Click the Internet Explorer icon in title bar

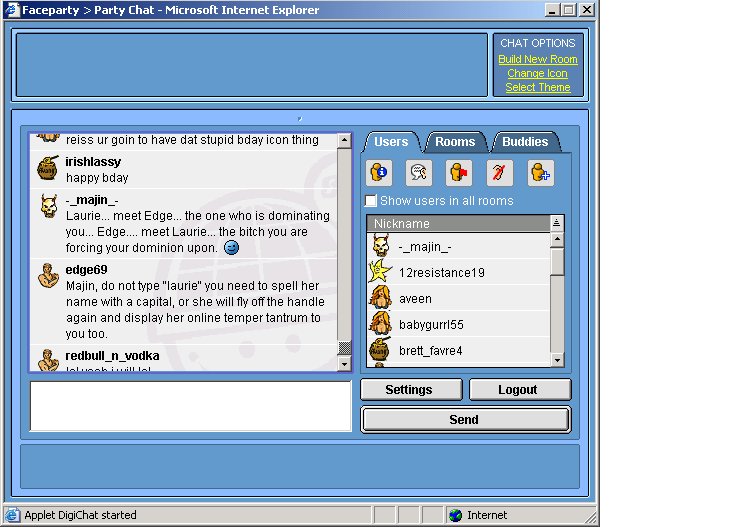point(12,10)
